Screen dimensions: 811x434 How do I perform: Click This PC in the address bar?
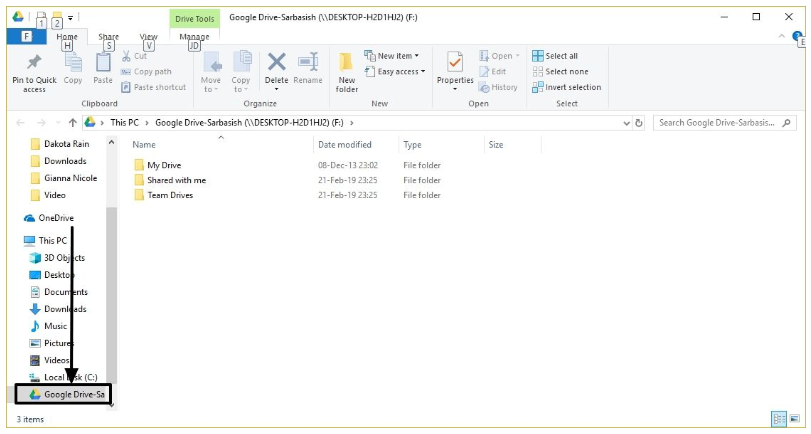click(125, 123)
